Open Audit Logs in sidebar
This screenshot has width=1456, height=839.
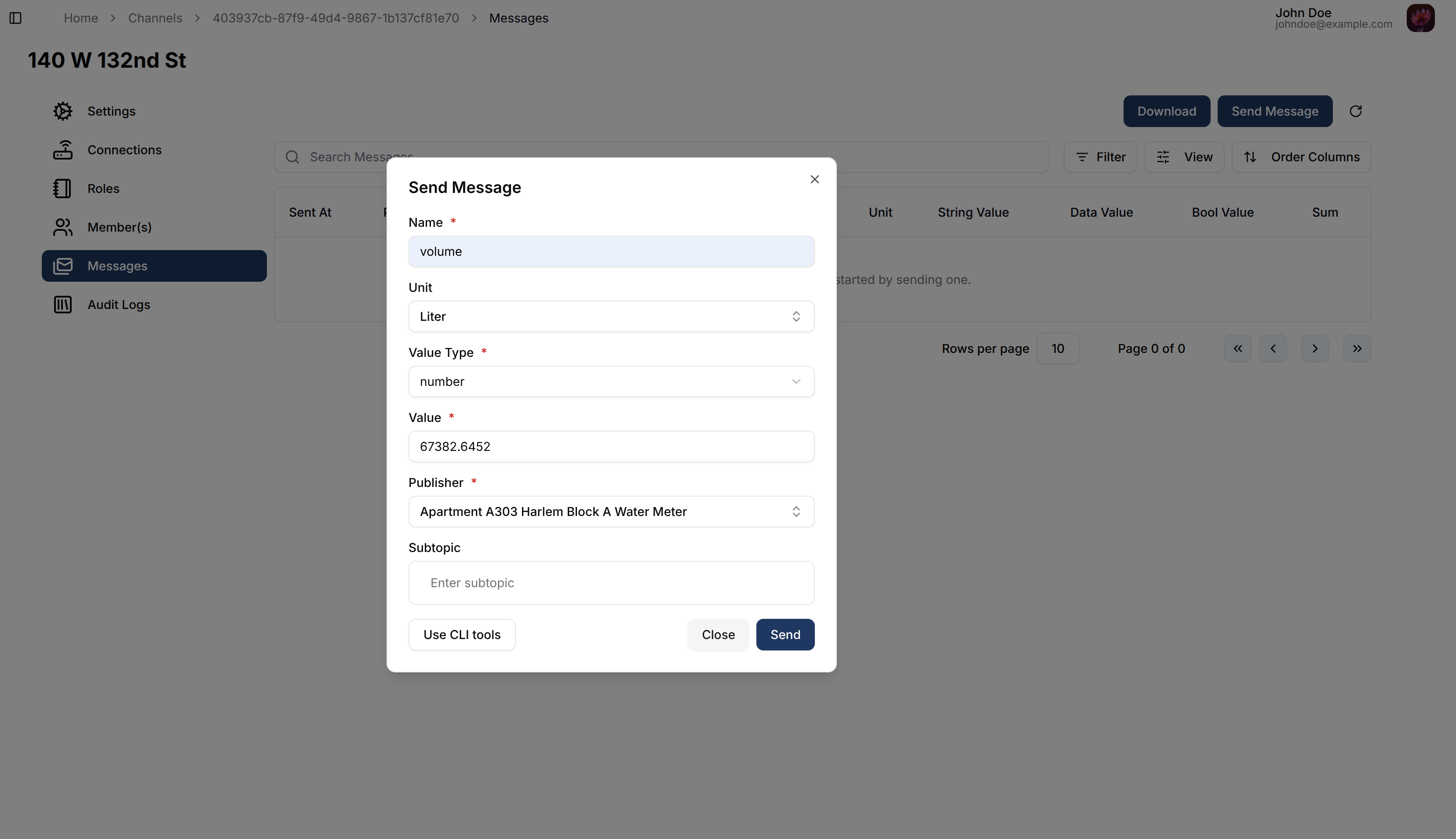coord(154,304)
